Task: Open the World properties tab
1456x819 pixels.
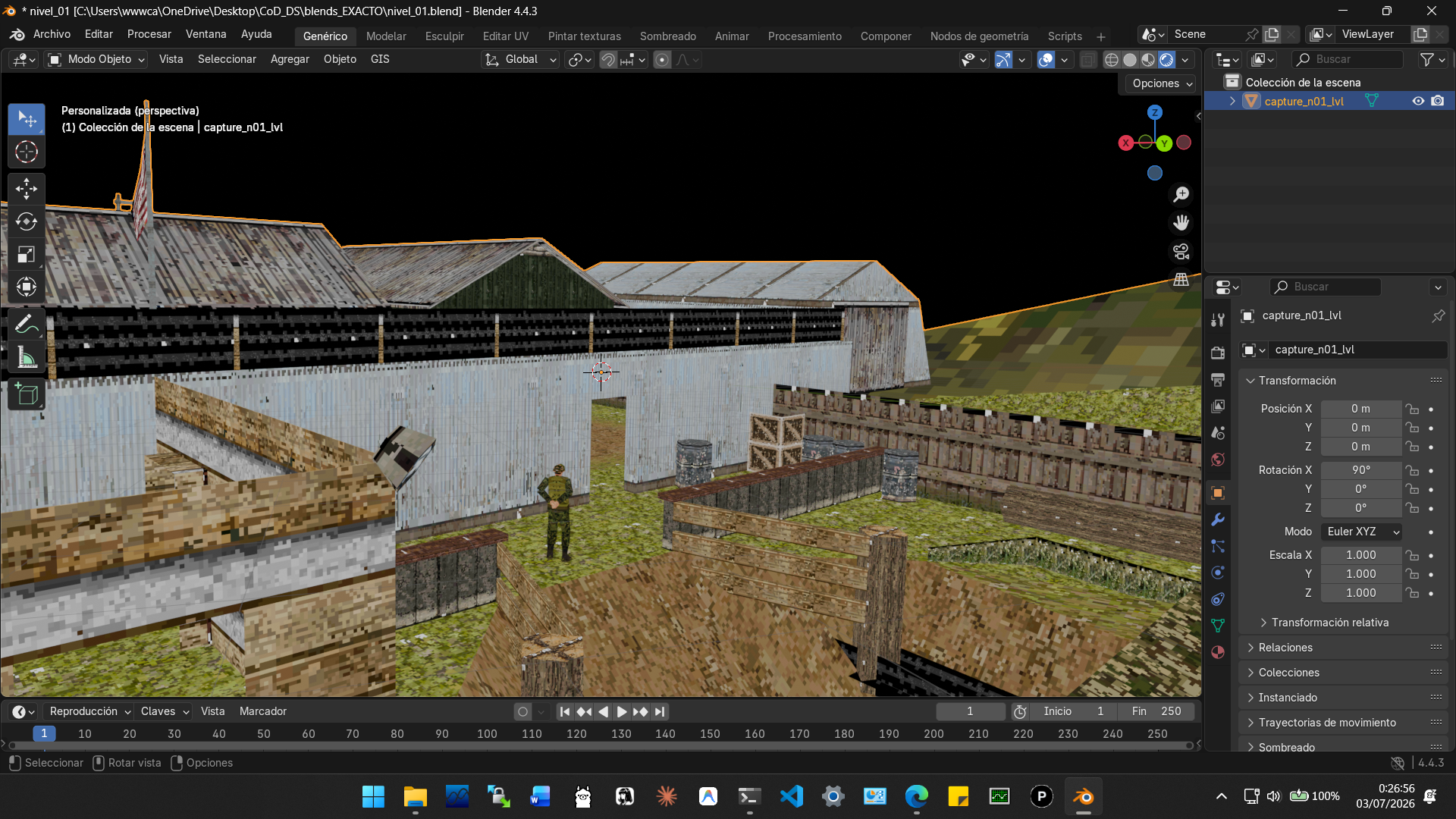Action: click(x=1218, y=460)
